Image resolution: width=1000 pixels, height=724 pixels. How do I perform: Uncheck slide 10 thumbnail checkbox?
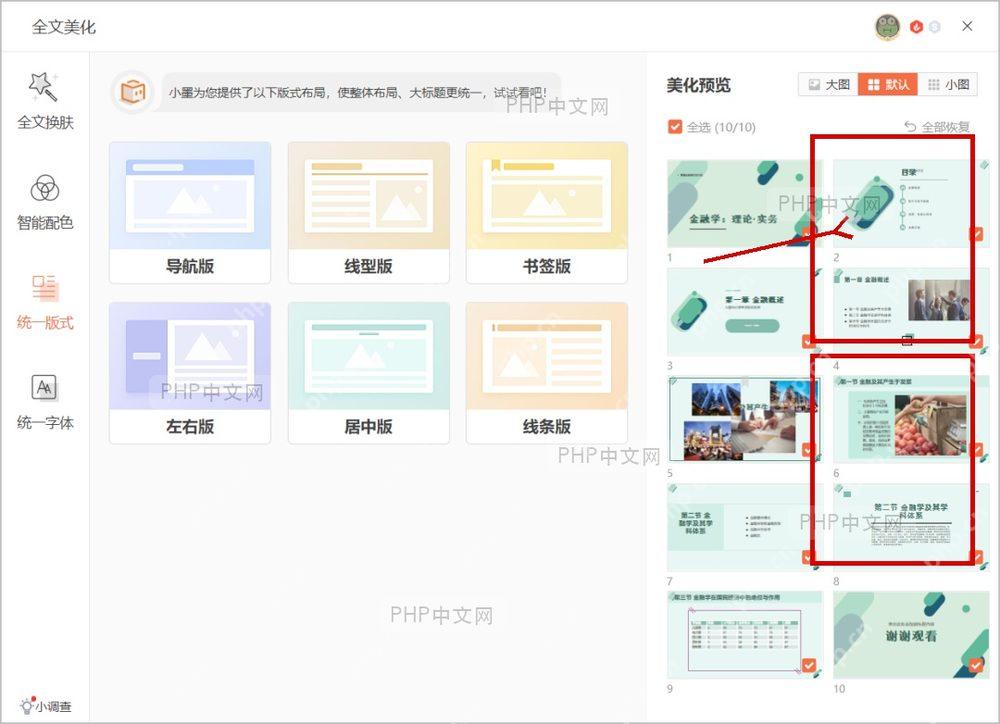pyautogui.click(x=976, y=665)
